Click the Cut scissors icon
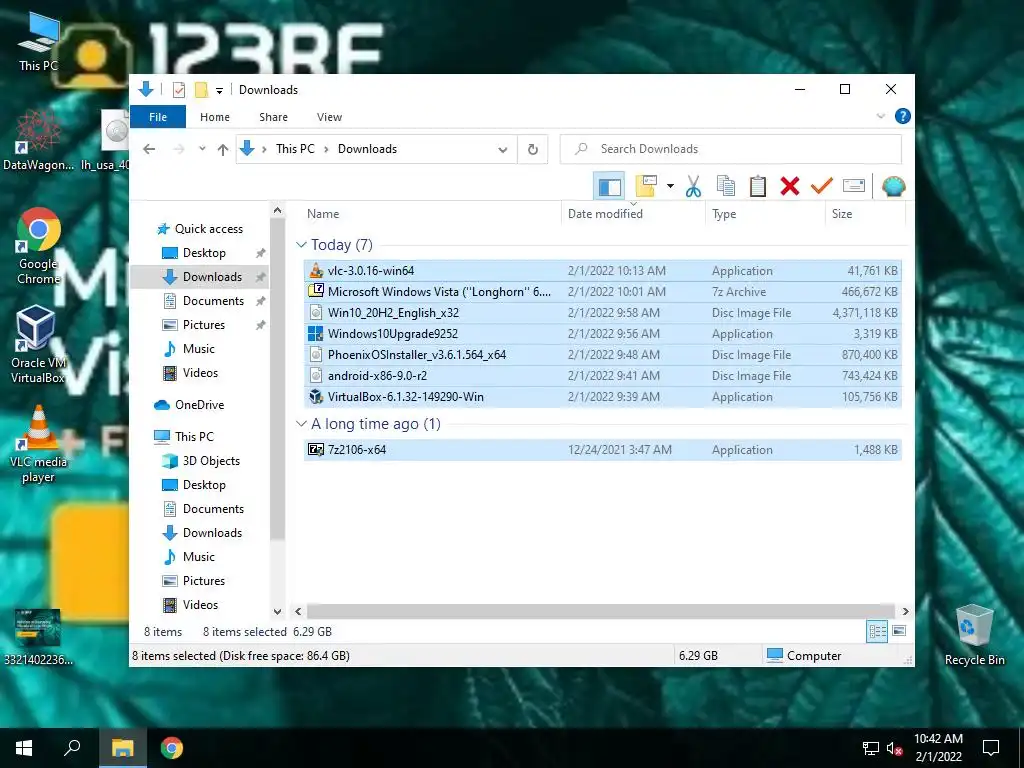Image resolution: width=1024 pixels, height=768 pixels. [x=693, y=187]
